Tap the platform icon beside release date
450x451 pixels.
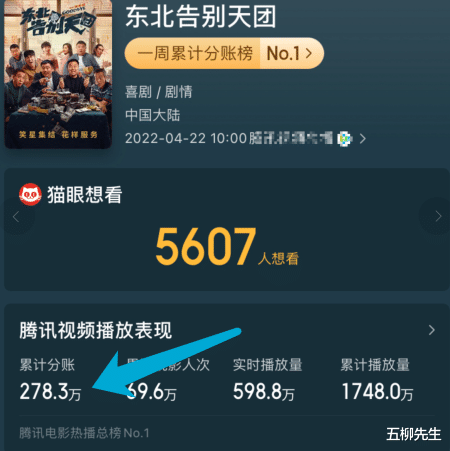pyautogui.click(x=345, y=138)
